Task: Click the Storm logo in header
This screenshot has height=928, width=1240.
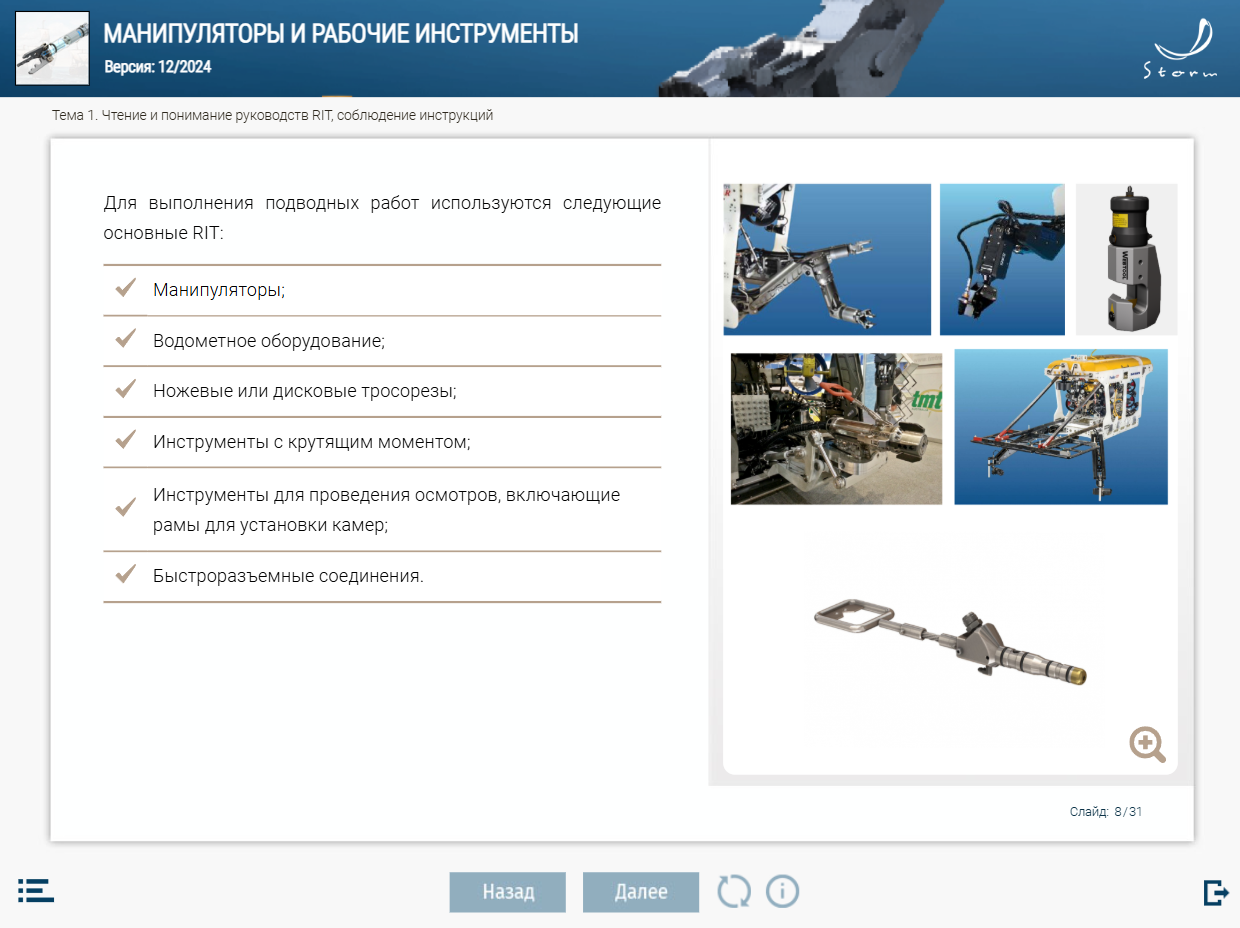Action: tap(1182, 49)
